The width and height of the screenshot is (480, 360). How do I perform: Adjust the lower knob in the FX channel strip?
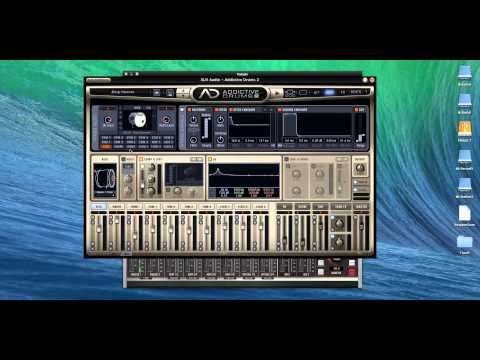click(339, 242)
